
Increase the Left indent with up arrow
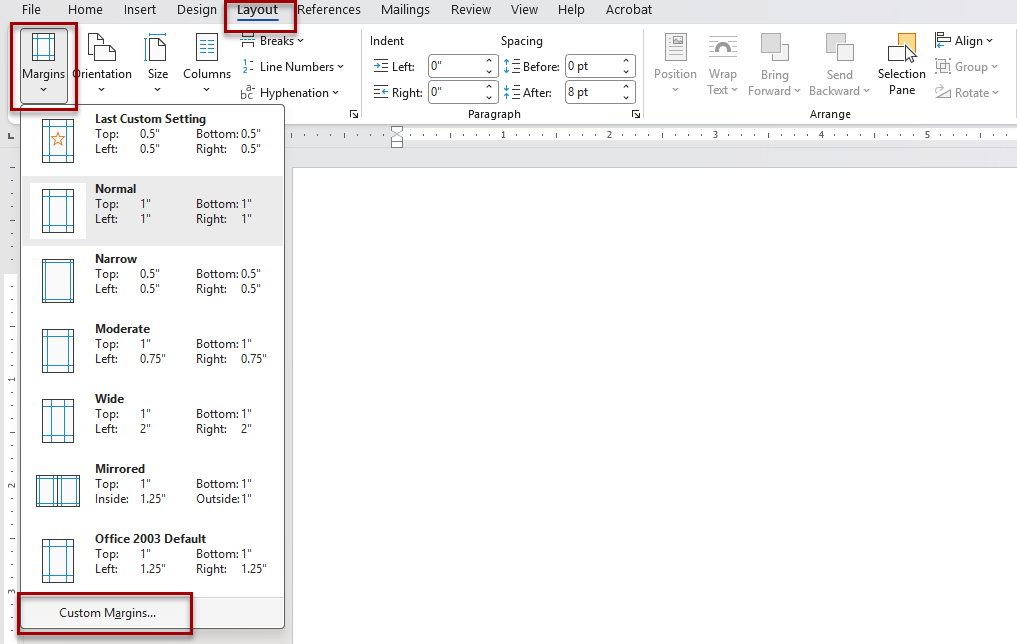pyautogui.click(x=490, y=61)
